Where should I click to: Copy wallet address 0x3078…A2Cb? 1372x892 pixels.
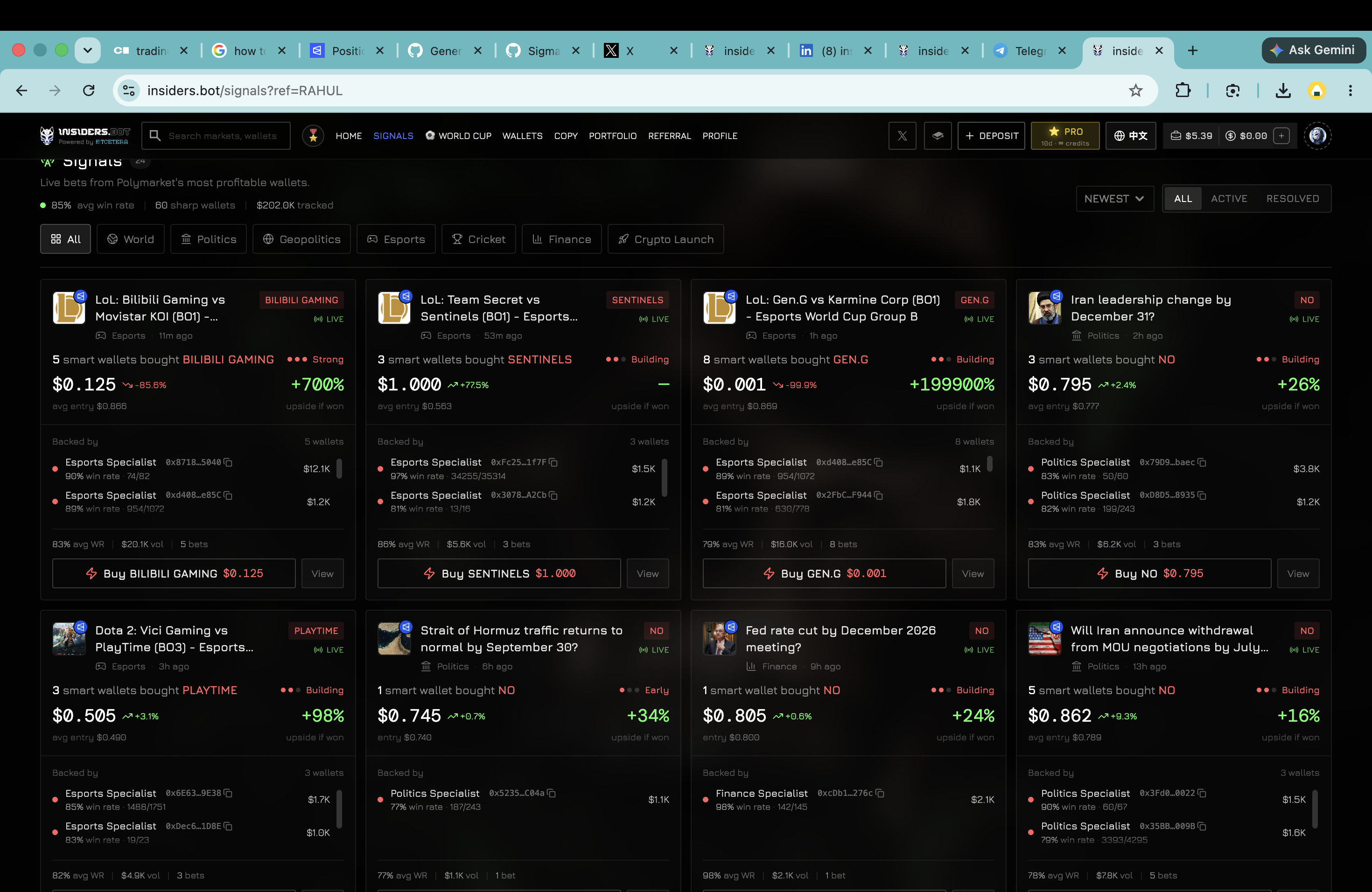(x=553, y=495)
